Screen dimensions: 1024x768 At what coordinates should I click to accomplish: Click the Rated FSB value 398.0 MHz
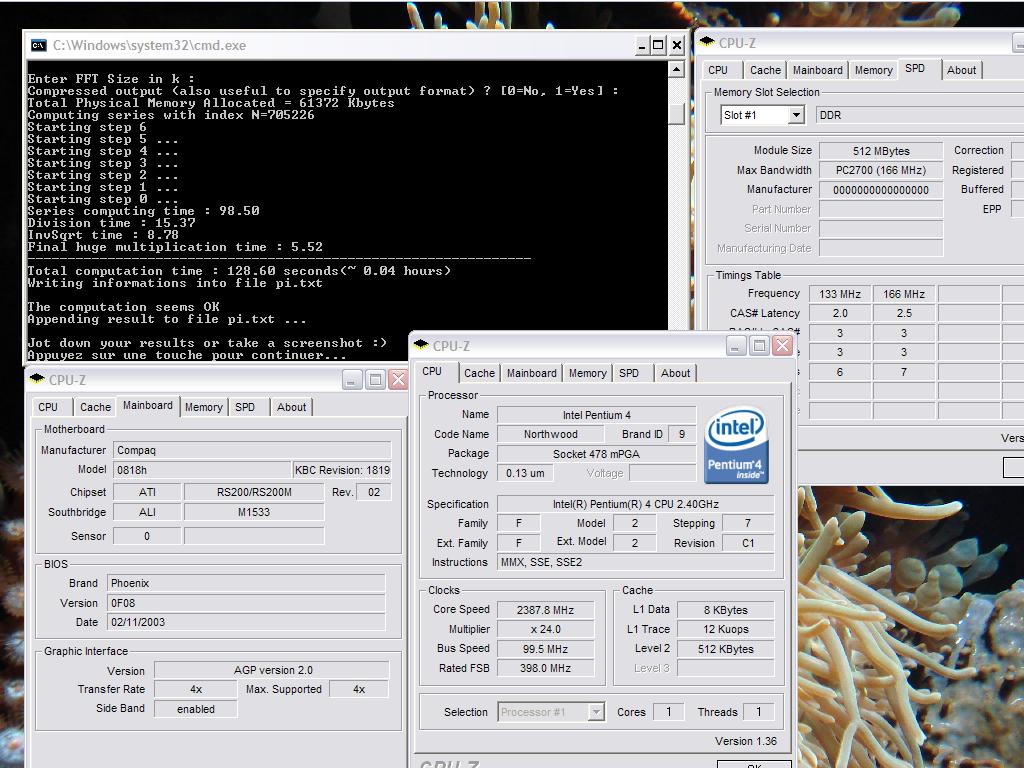coord(545,668)
